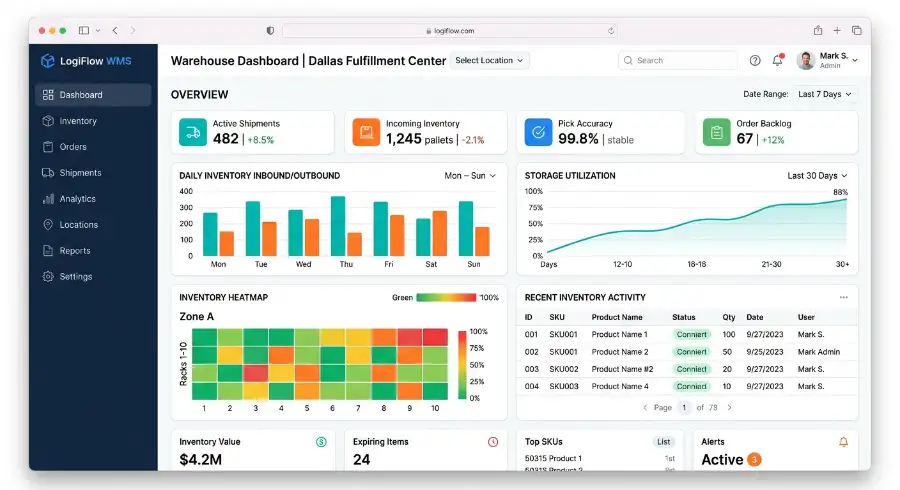Click the Shipments truck icon in sidebar

(x=48, y=173)
